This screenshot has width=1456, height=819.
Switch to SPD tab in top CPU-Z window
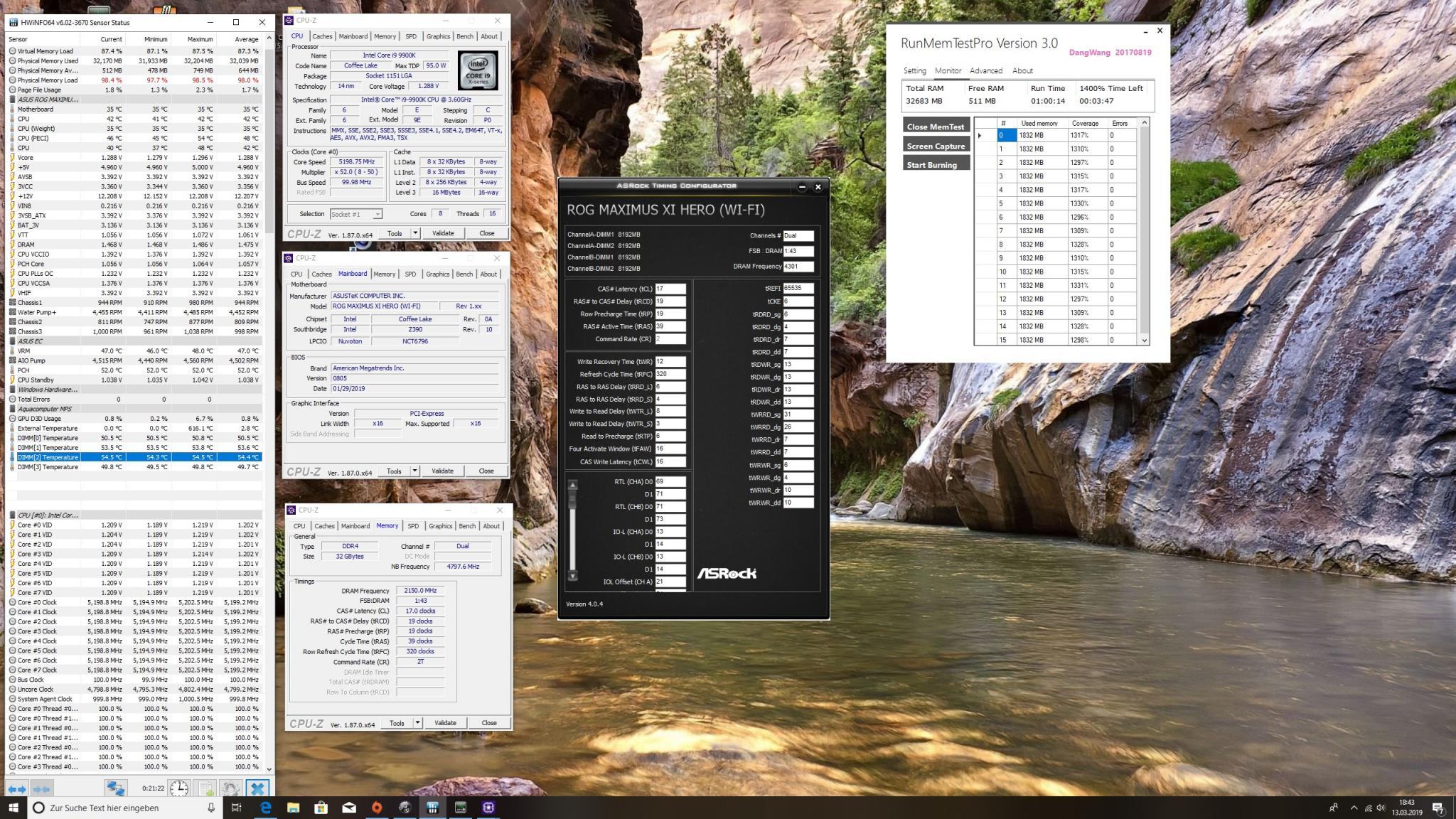point(411,36)
